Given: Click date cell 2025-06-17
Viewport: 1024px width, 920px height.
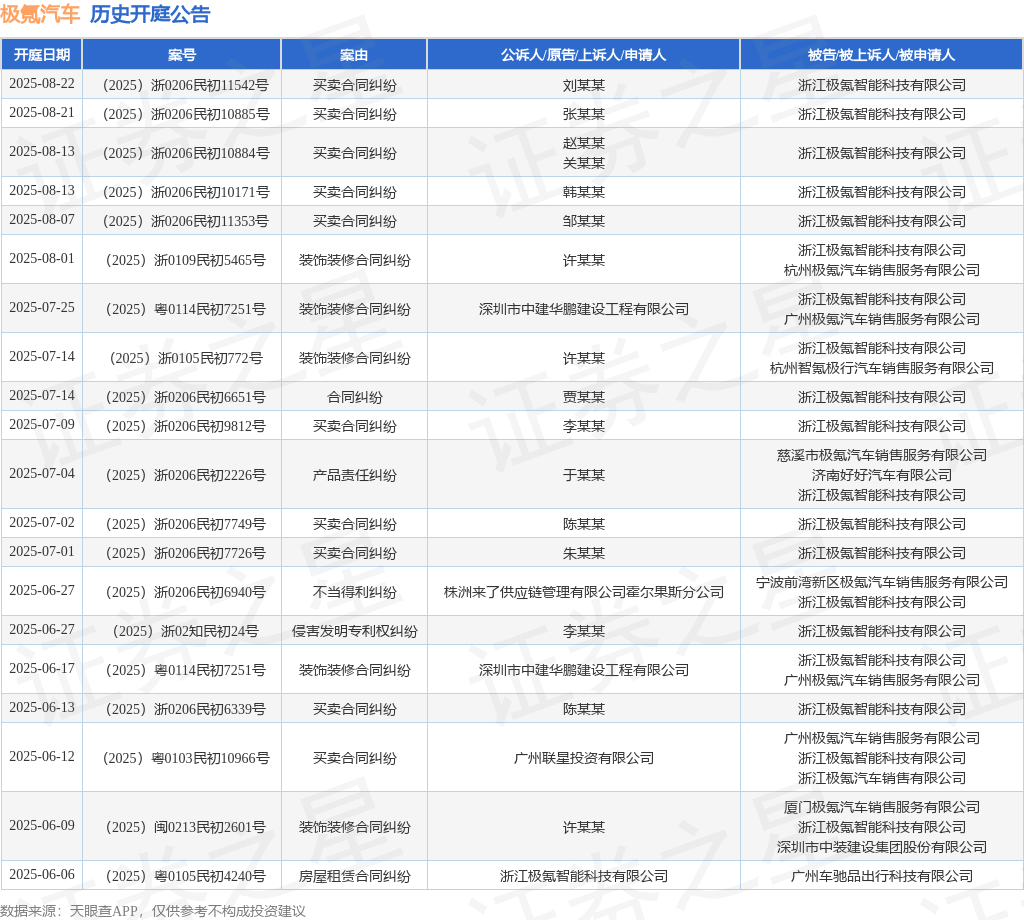Looking at the screenshot, I should pyautogui.click(x=42, y=669).
